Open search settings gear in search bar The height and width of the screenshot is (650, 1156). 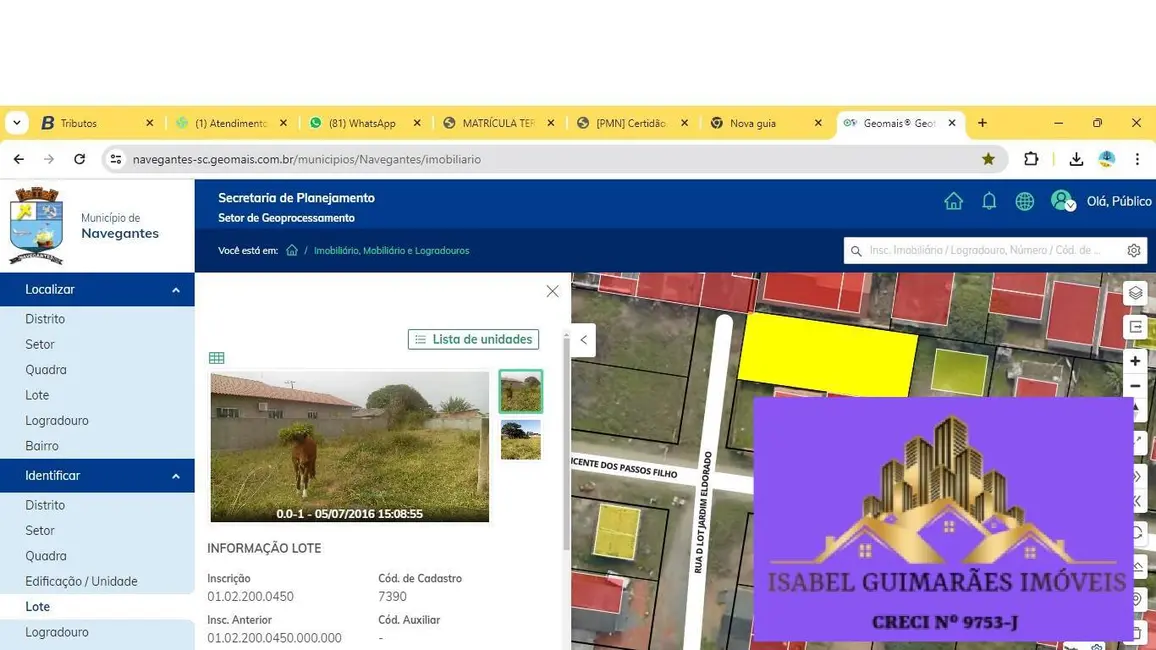click(1133, 250)
